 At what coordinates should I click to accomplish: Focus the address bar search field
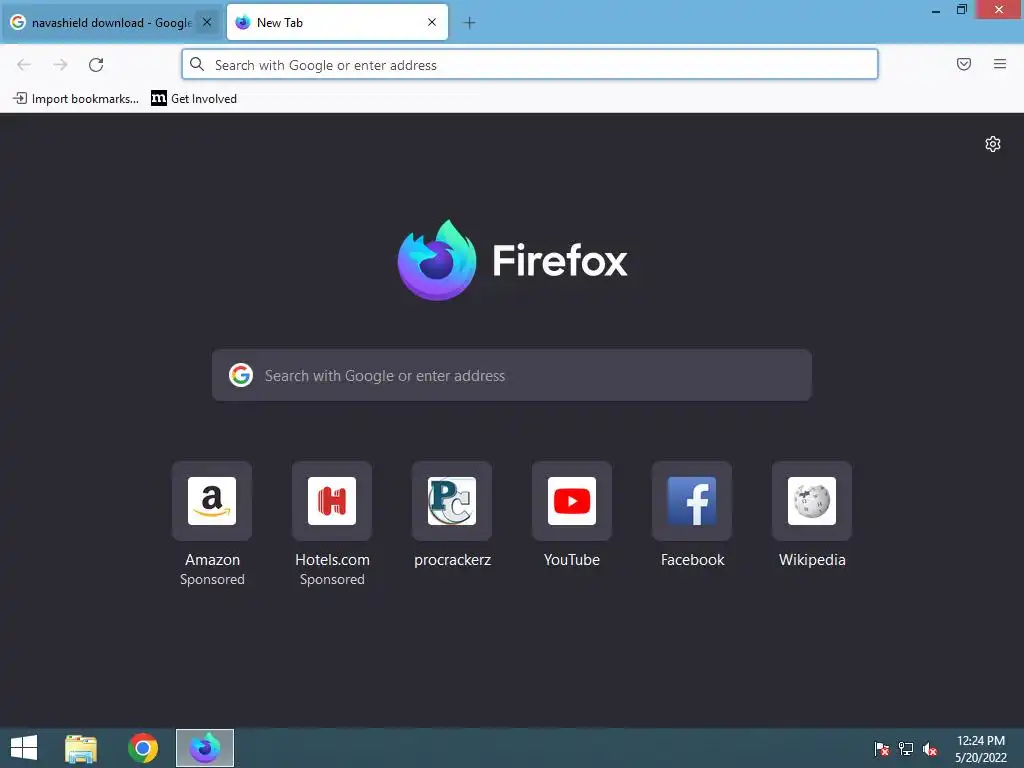[x=530, y=65]
